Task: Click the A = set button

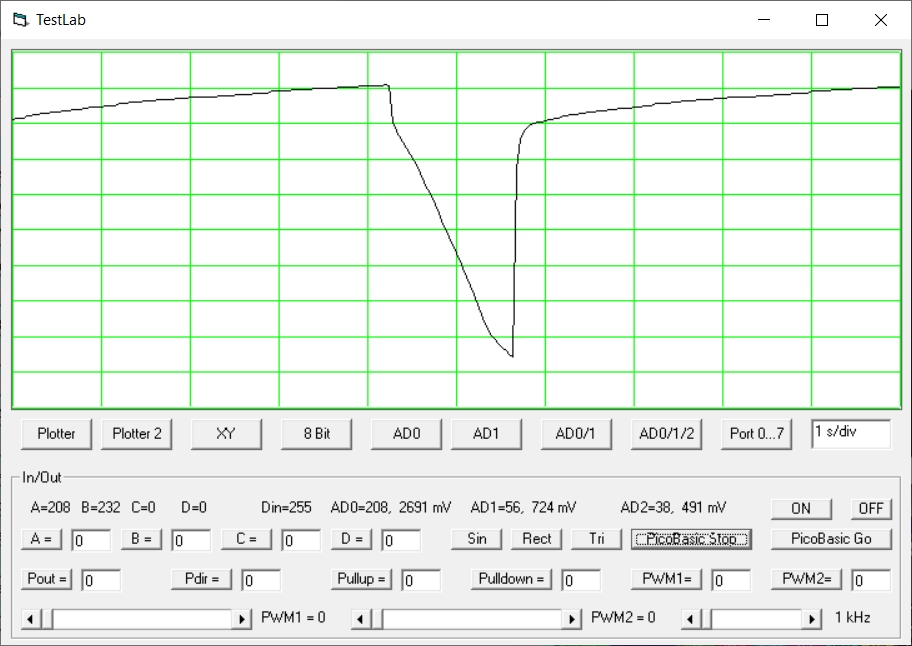Action: tap(41, 539)
